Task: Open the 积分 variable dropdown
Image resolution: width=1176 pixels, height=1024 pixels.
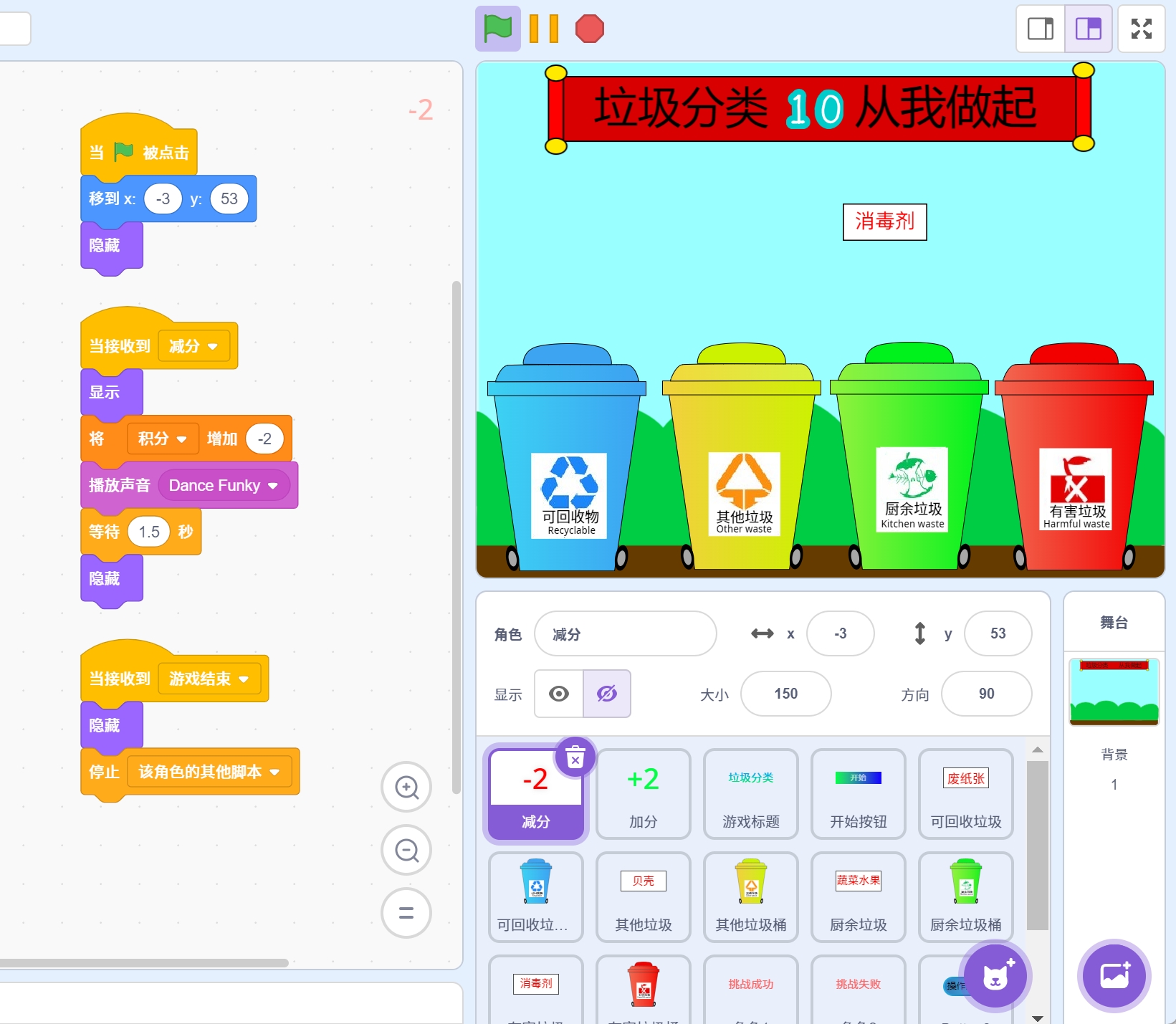Action: point(181,439)
